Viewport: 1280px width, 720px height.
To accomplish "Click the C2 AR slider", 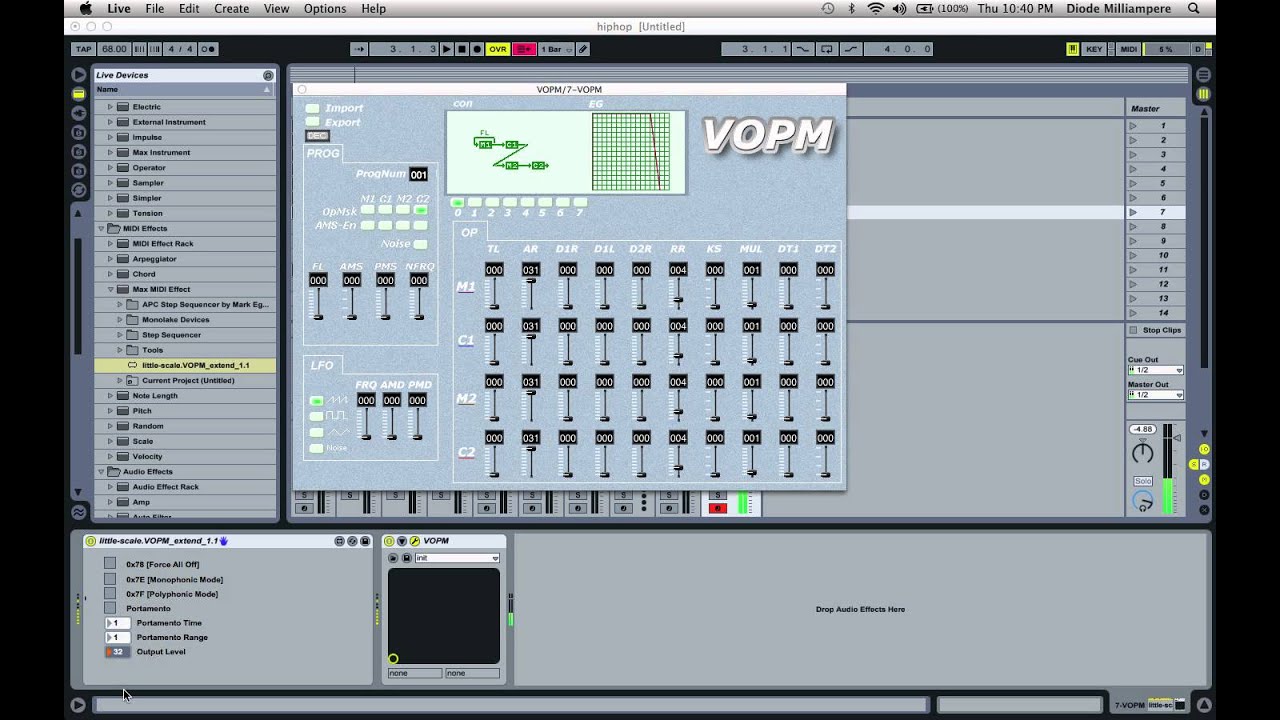I will pos(531,462).
